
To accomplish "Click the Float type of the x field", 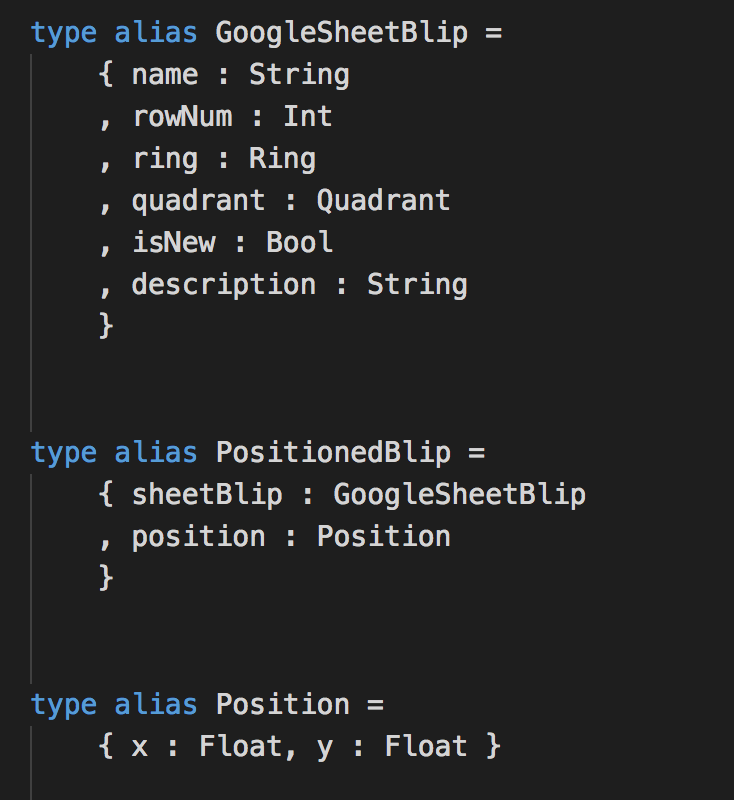I will (x=232, y=746).
